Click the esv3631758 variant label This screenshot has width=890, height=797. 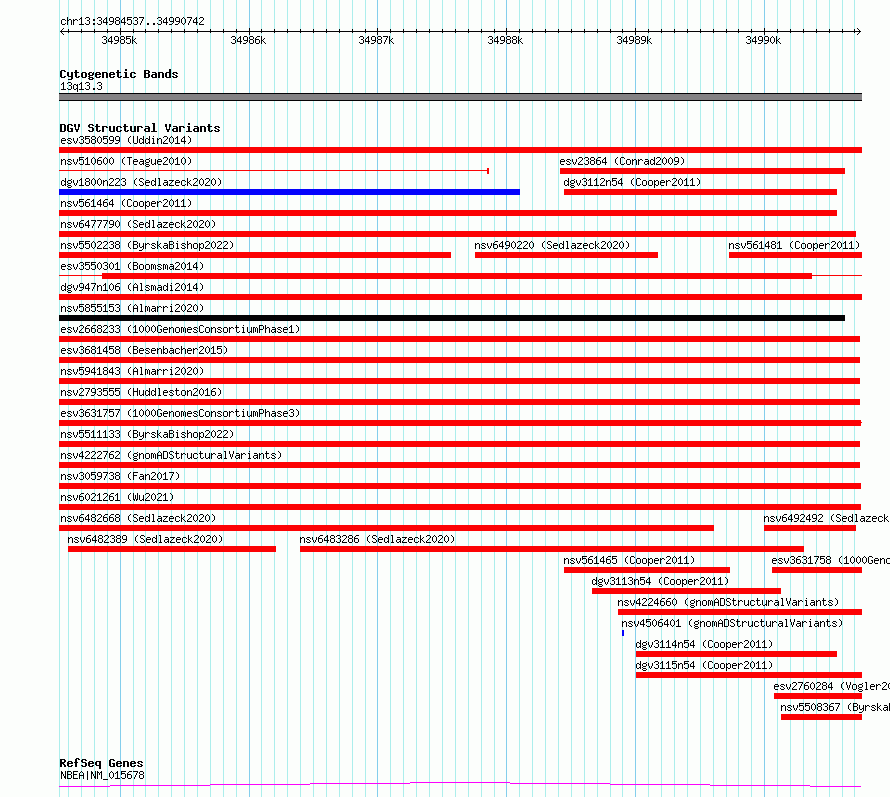(830, 560)
